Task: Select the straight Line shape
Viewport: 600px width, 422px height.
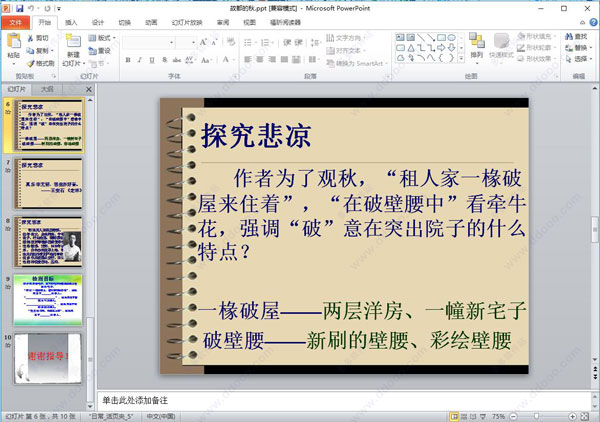Action: [421, 37]
